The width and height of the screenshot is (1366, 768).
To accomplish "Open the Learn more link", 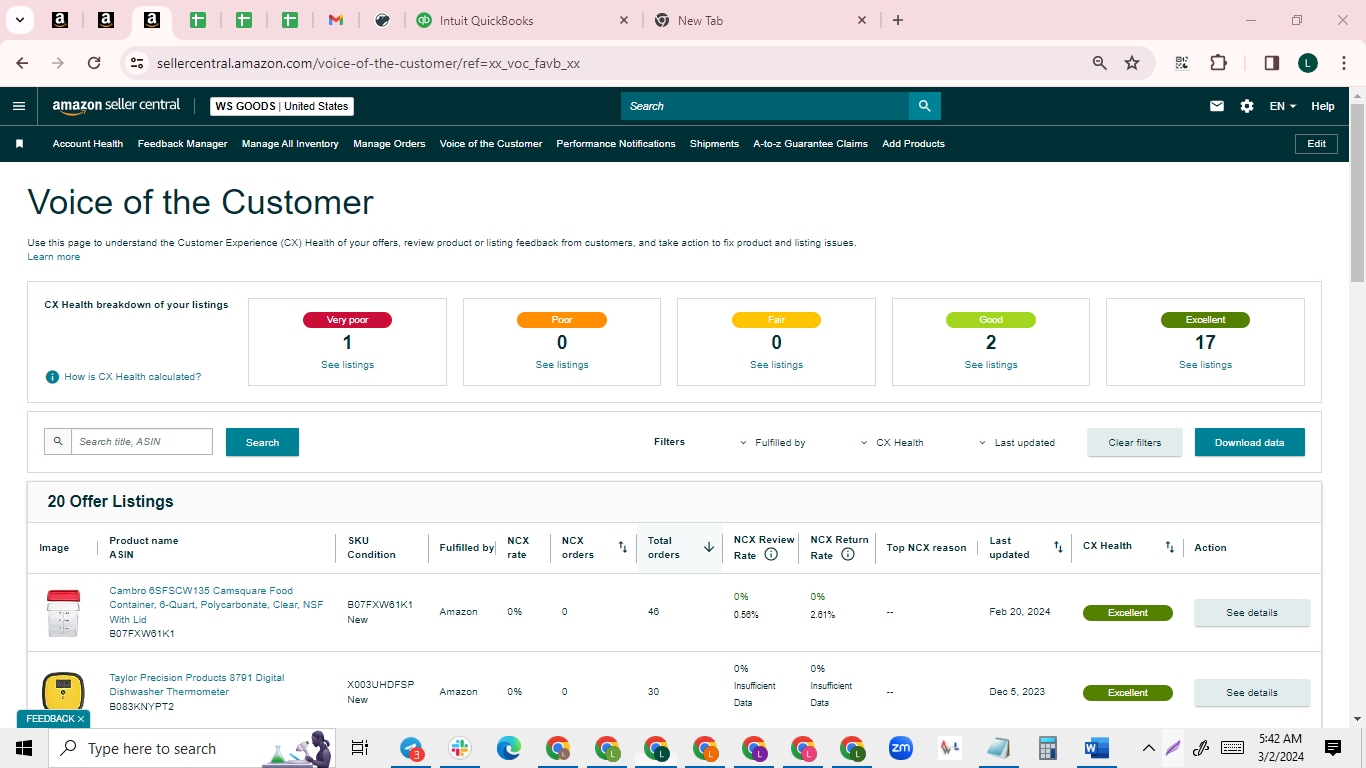I will point(53,257).
